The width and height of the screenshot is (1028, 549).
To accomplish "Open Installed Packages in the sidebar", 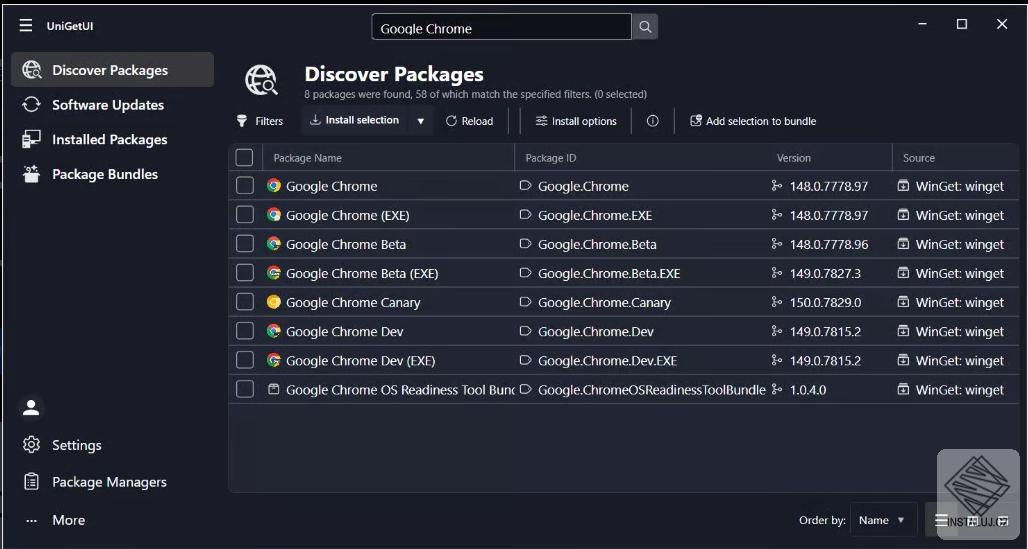I will tap(112, 140).
